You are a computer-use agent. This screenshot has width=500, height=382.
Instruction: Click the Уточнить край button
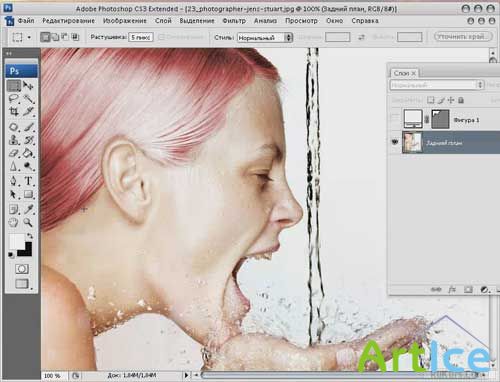pyautogui.click(x=463, y=36)
